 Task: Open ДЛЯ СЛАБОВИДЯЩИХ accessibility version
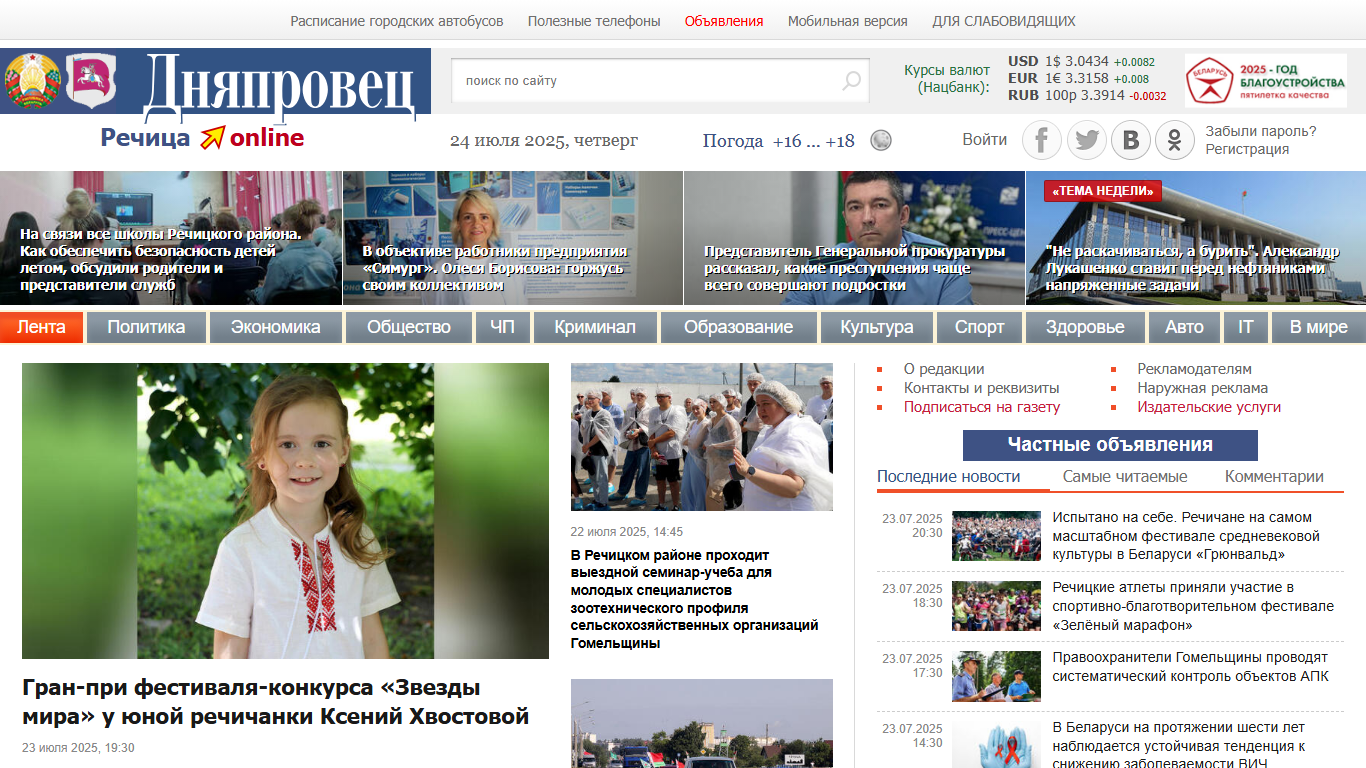point(1004,21)
